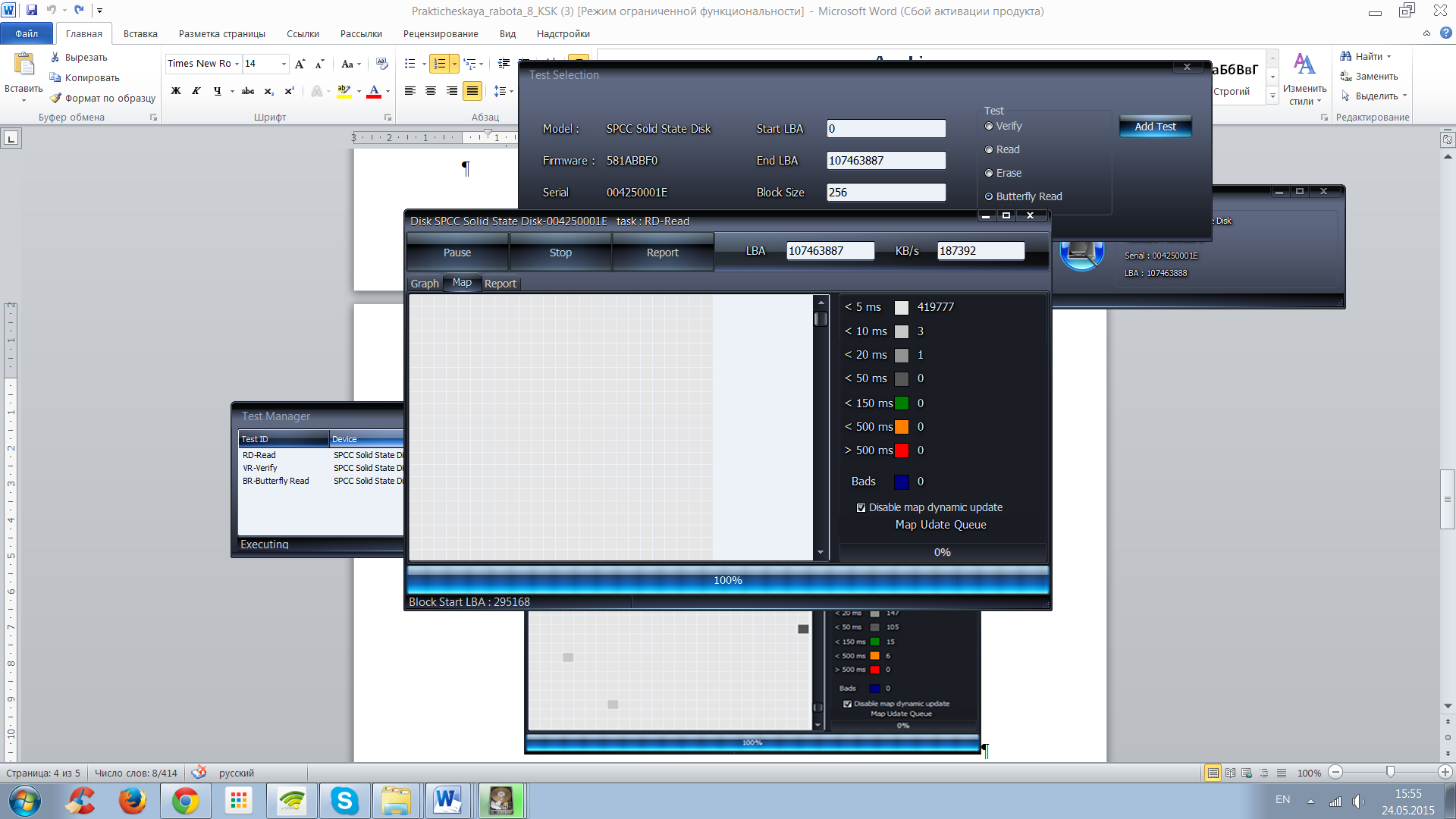1456x819 pixels.
Task: Switch to web layout view in status bar
Action: coord(1247,773)
